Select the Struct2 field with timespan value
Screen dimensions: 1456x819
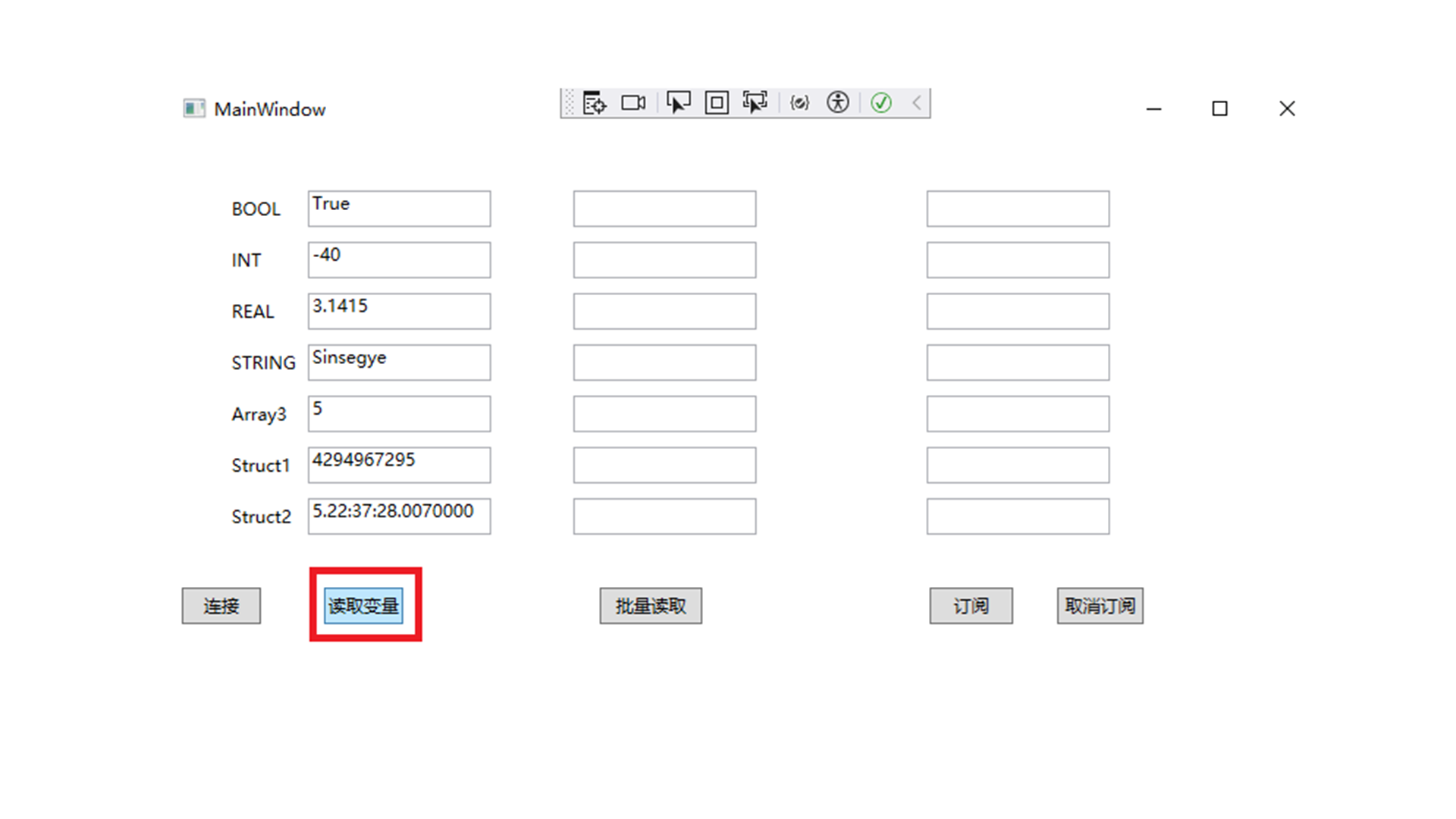(399, 516)
